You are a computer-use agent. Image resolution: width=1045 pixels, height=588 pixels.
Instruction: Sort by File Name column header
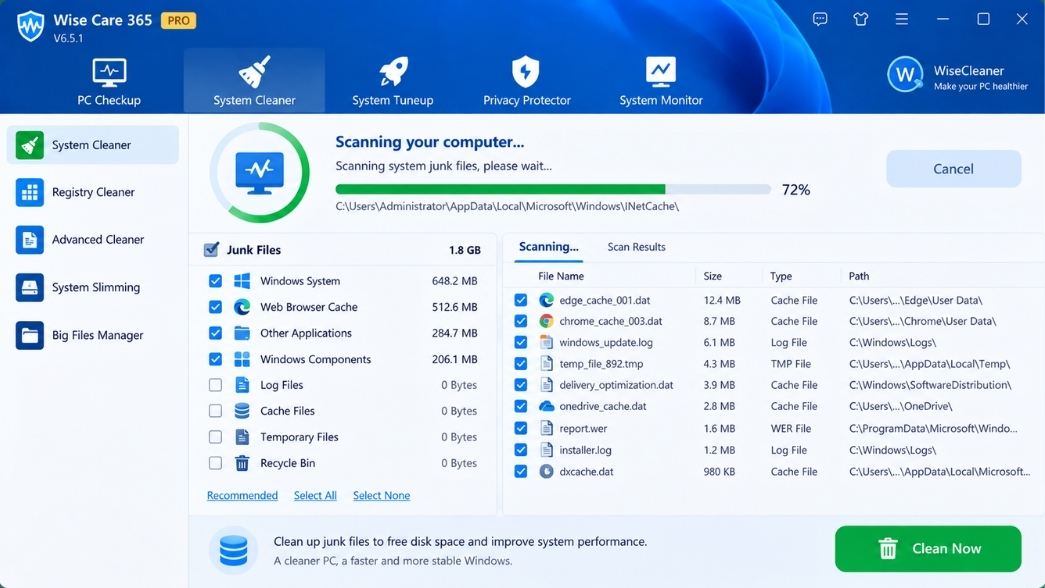coord(560,276)
